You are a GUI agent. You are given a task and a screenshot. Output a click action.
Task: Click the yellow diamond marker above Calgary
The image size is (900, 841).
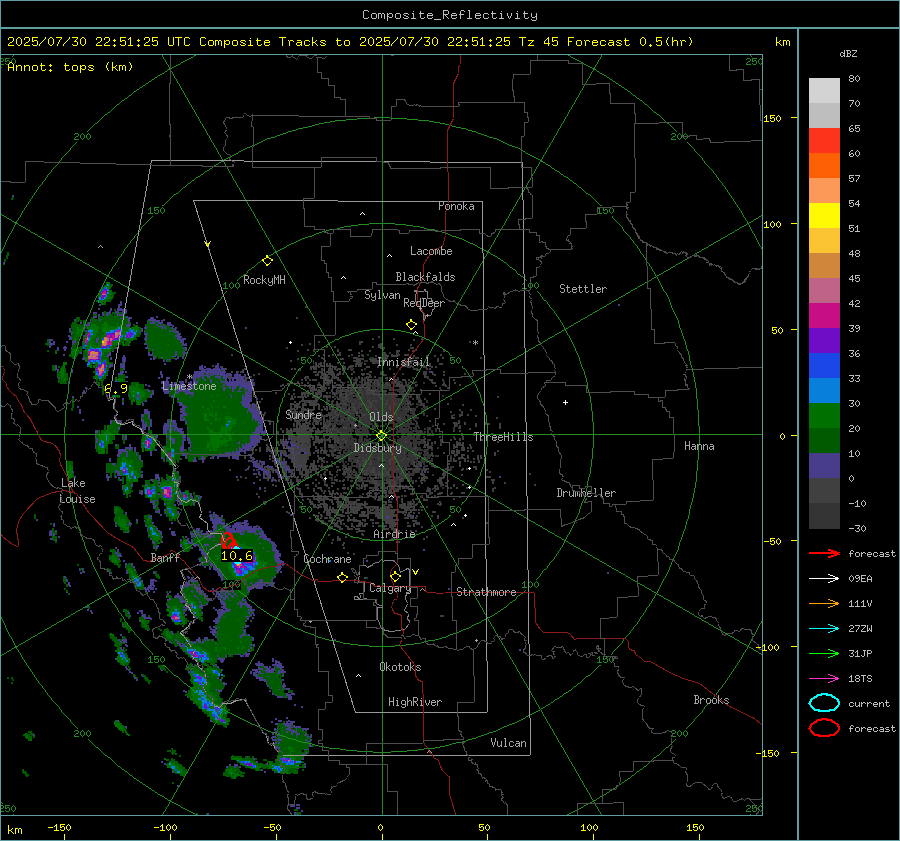[395, 576]
